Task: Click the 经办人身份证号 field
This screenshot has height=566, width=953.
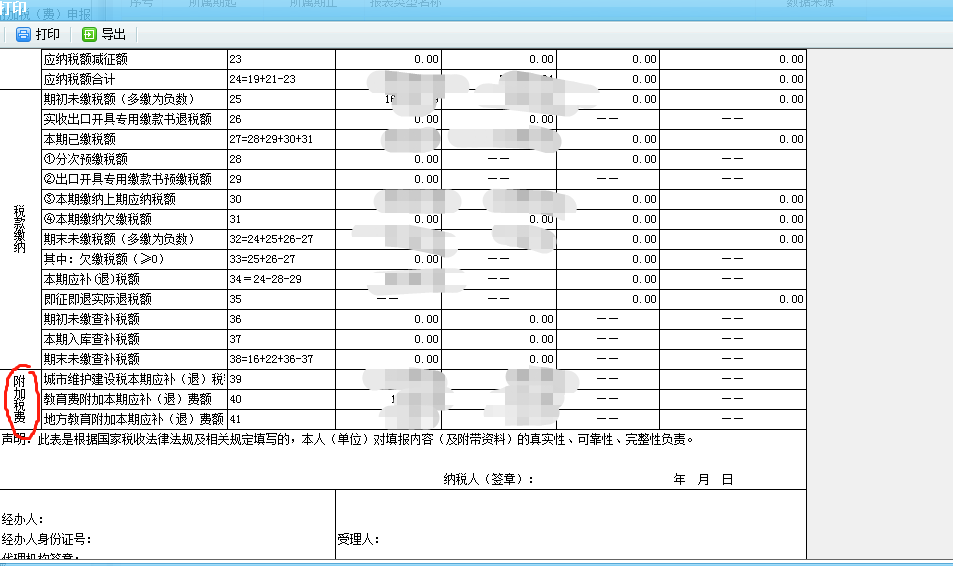Action: [49, 540]
